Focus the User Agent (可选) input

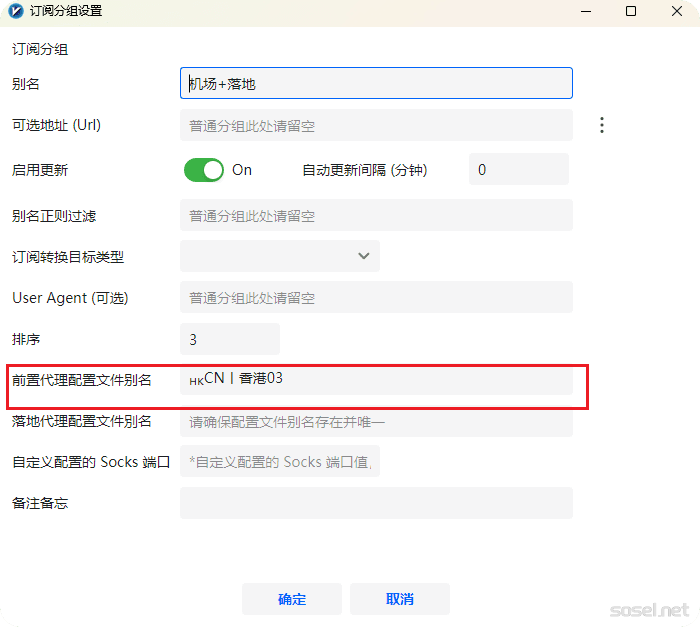[376, 298]
